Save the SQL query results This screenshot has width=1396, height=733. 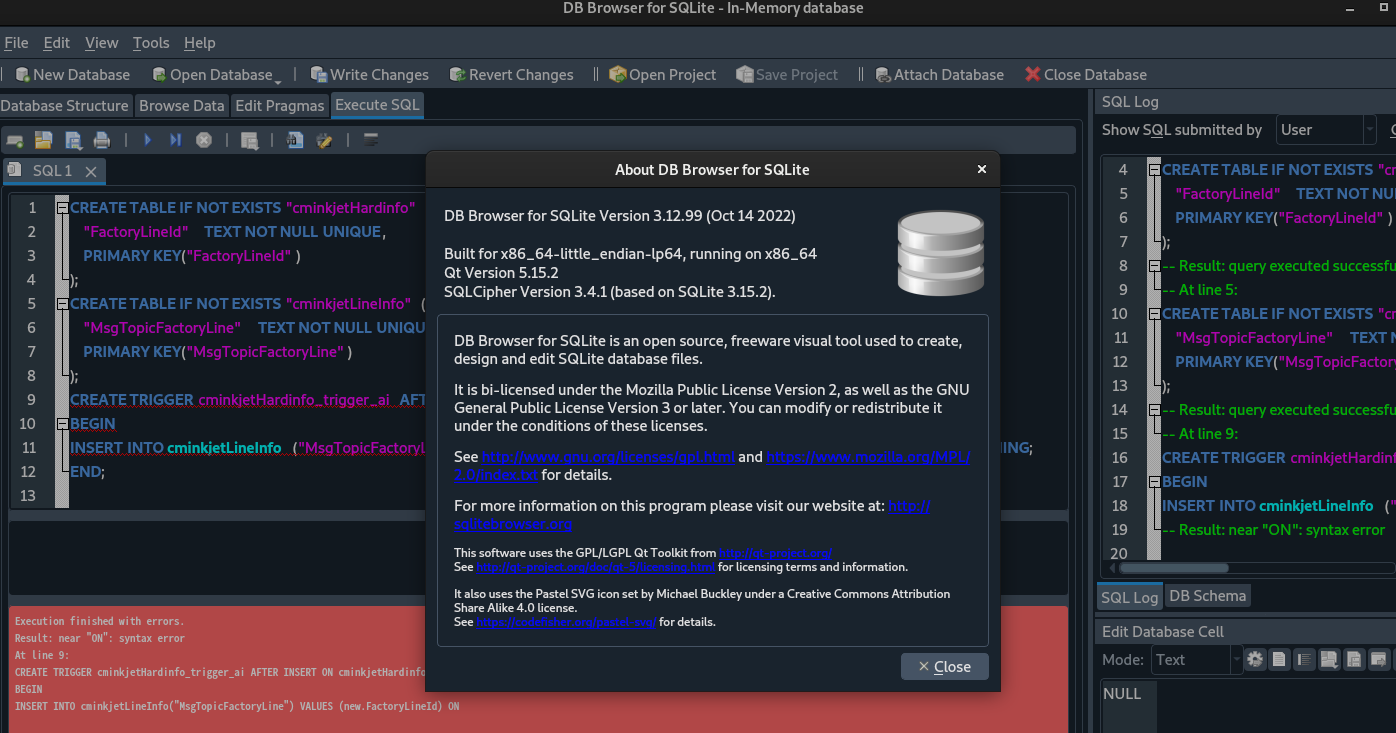(x=251, y=140)
